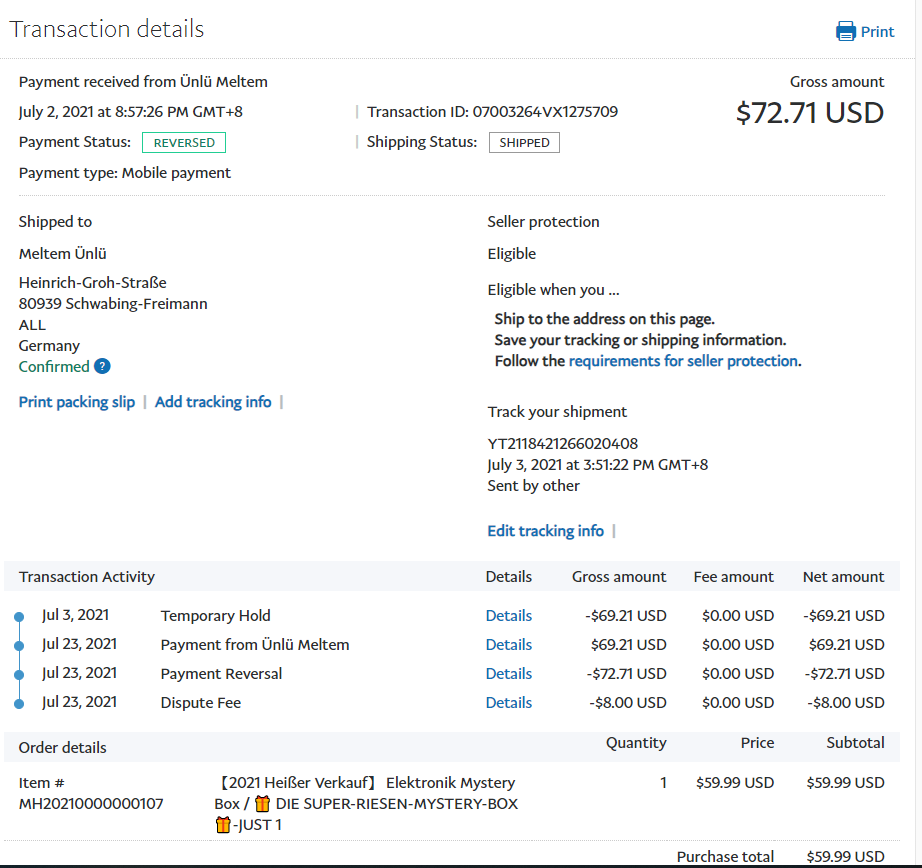Screen dimensions: 922x868
Task: Open Details for Payment from Ünlü Meltem
Action: [508, 645]
